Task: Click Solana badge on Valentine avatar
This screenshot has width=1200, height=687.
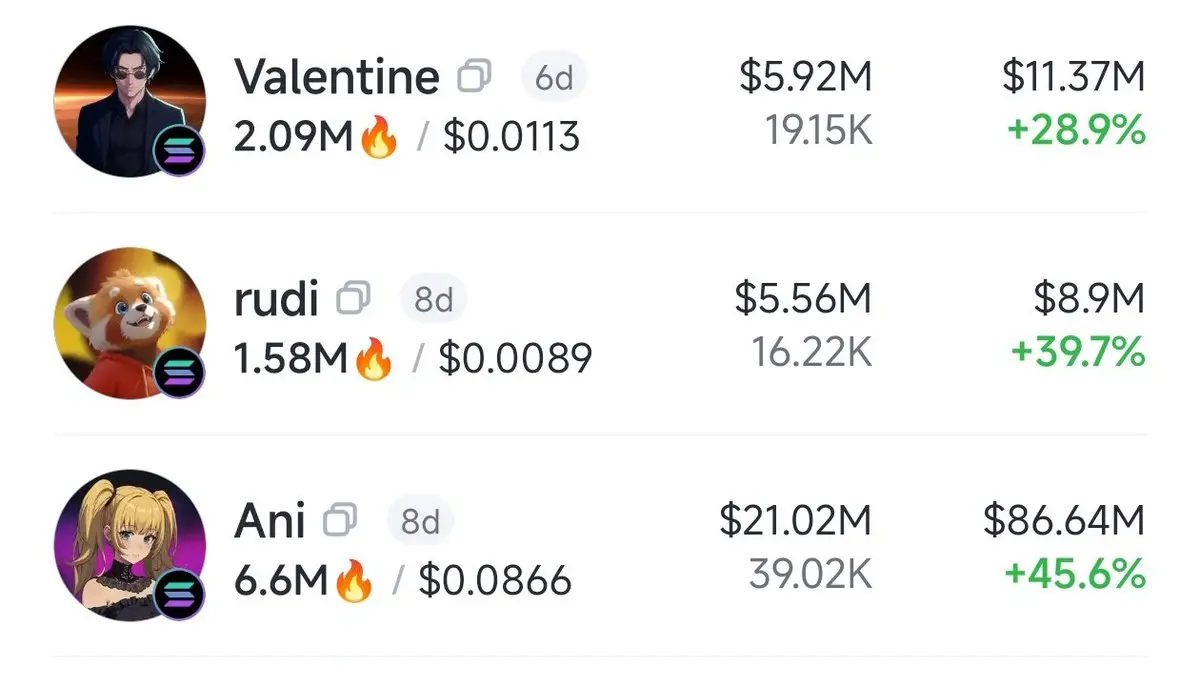Action: click(181, 152)
